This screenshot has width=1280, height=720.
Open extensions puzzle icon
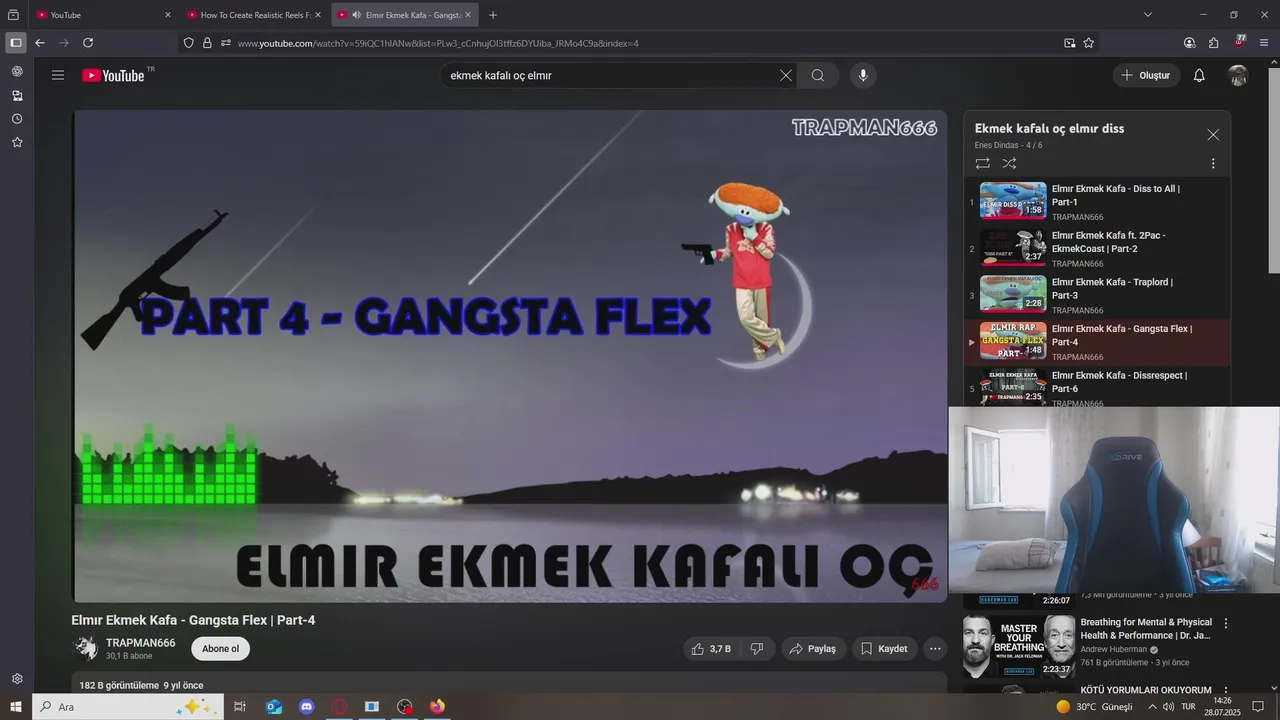pos(1213,43)
